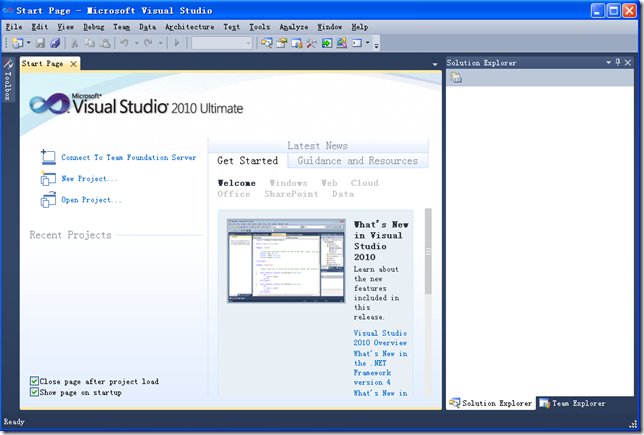Select the Web category
This screenshot has height=435, width=644.
click(x=329, y=183)
